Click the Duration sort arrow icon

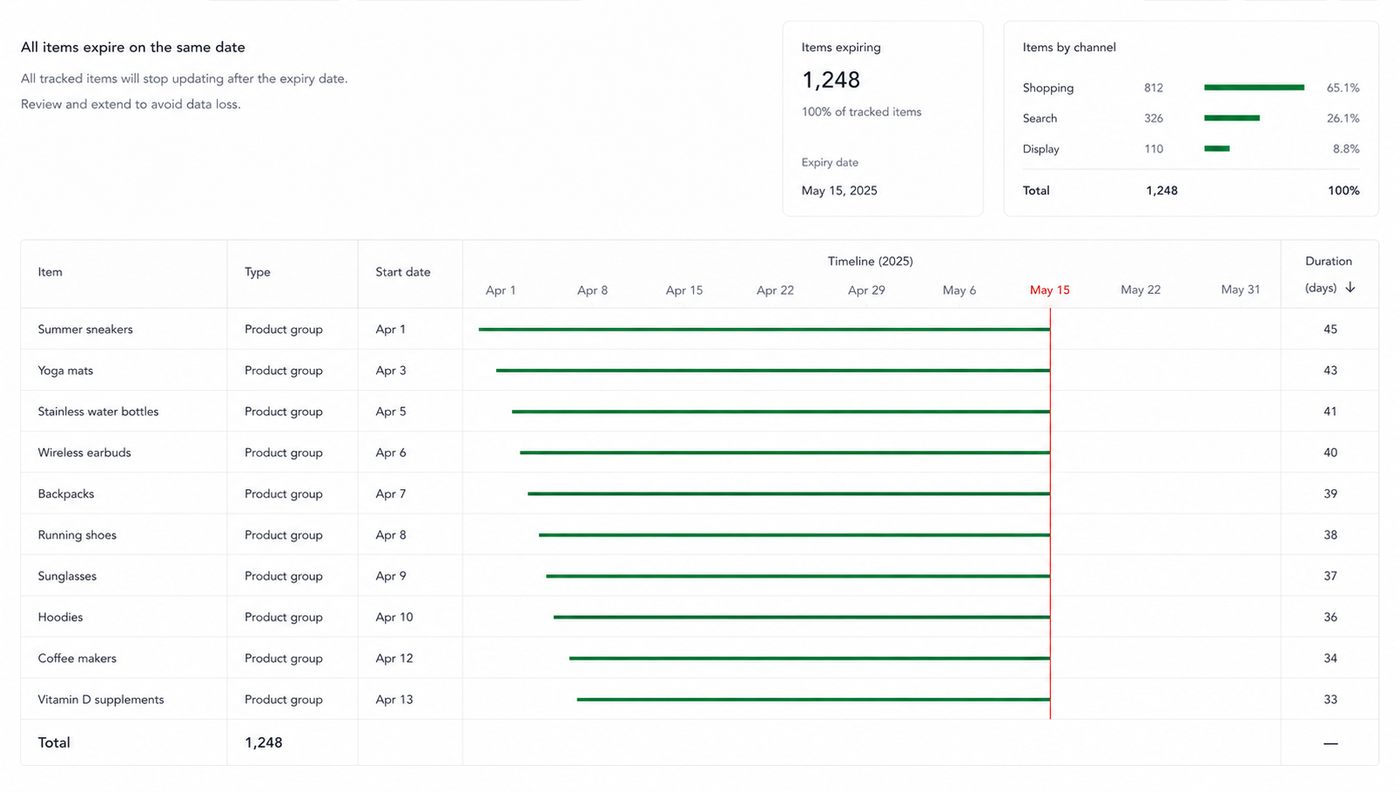coord(1350,288)
